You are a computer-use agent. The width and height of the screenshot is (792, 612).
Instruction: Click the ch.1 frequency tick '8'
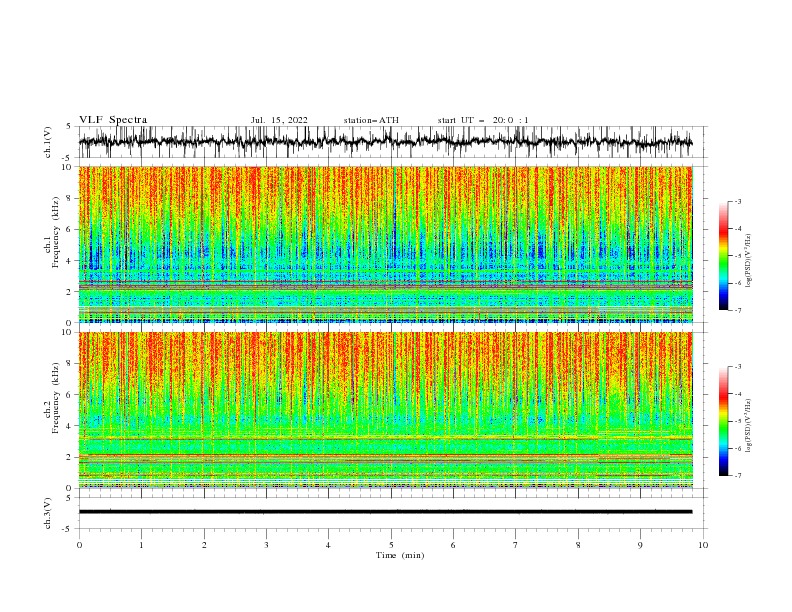coord(71,198)
